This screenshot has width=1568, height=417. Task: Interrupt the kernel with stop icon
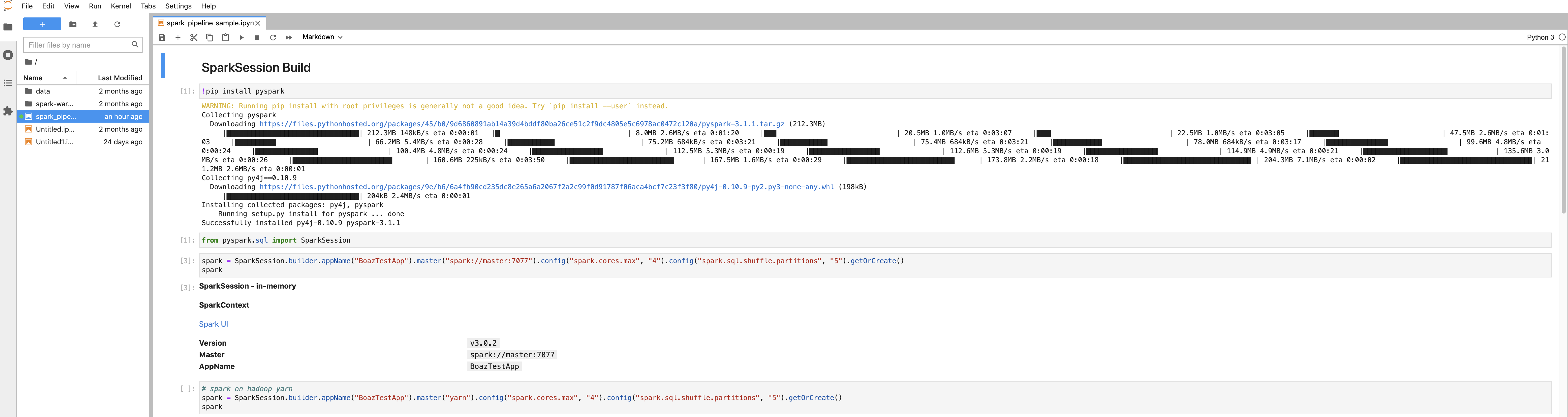[x=257, y=38]
